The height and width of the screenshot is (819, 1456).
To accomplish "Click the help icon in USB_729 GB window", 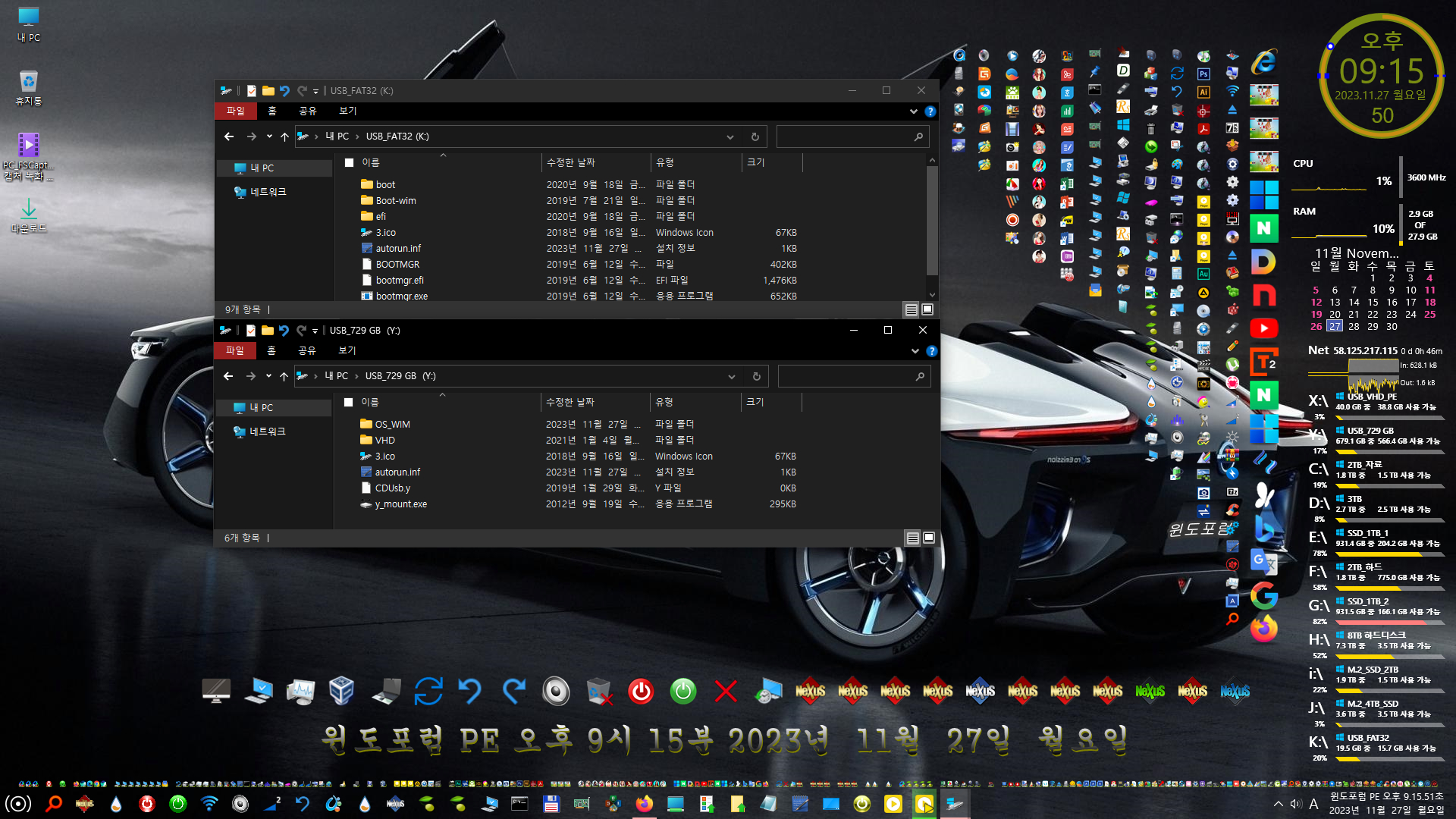I will pos(932,351).
